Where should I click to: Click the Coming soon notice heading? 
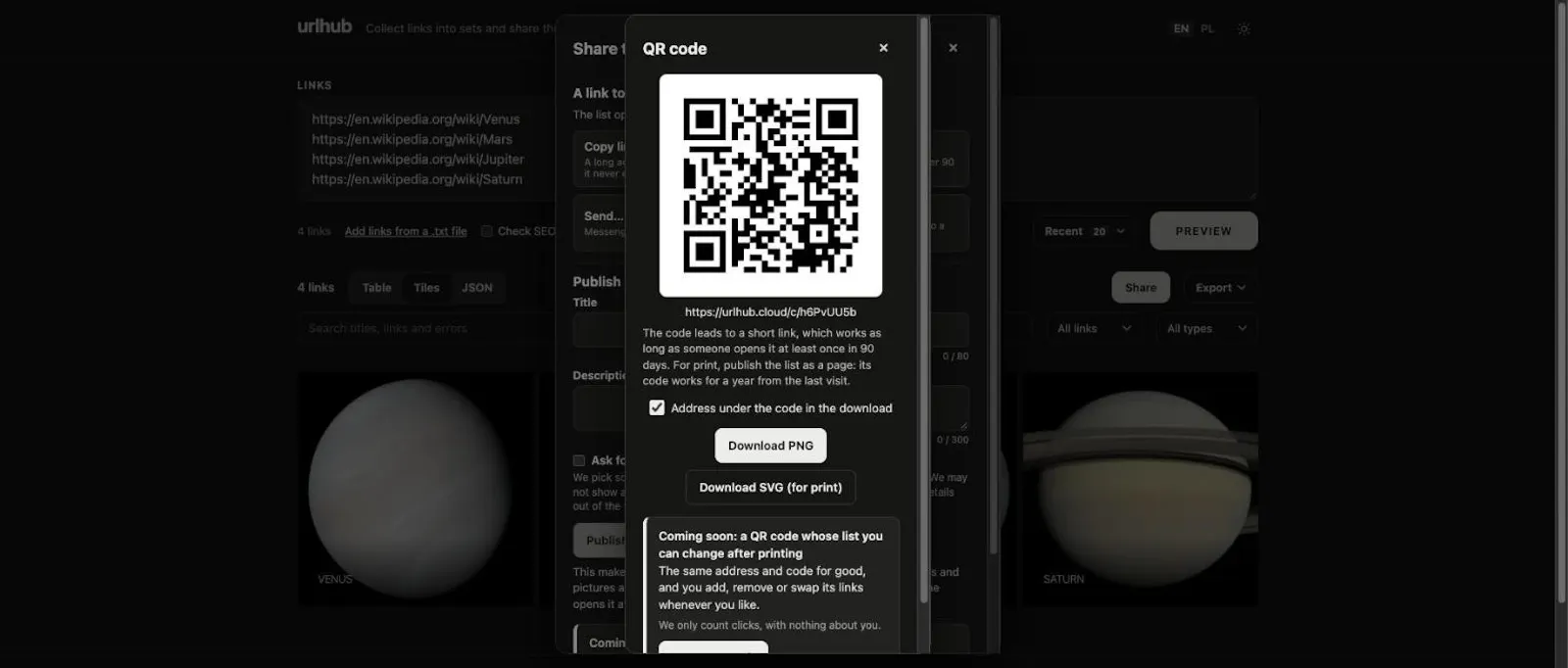pyautogui.click(x=770, y=545)
